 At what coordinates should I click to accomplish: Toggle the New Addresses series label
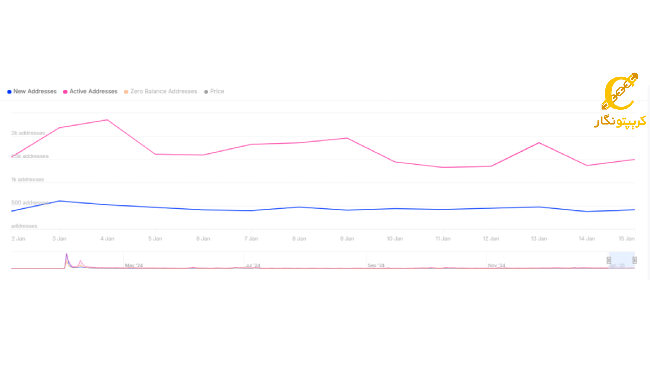pos(35,91)
